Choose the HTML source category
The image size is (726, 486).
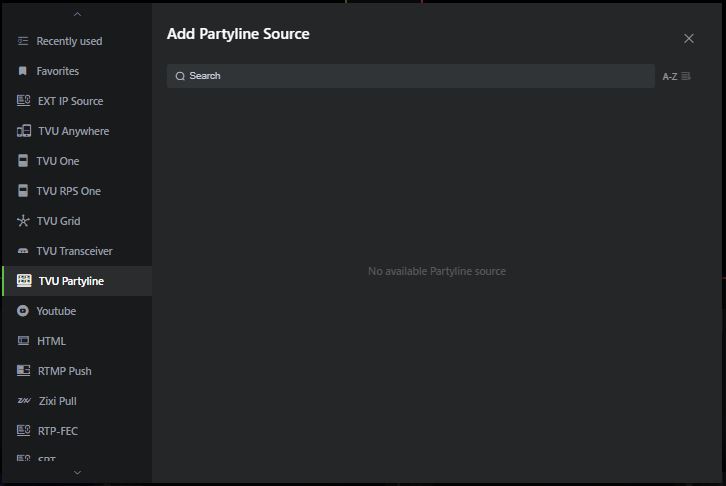[x=77, y=341]
